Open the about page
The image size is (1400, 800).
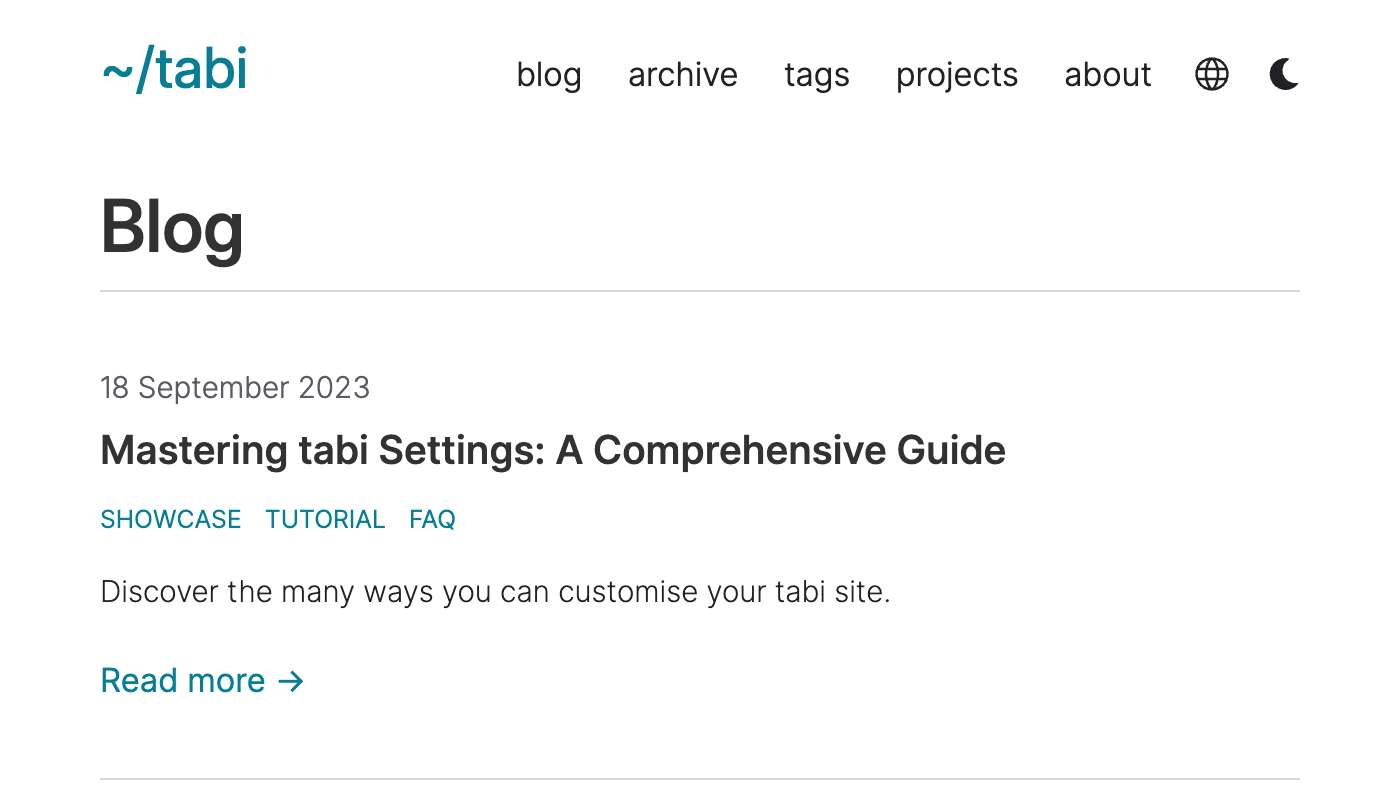click(x=1107, y=75)
